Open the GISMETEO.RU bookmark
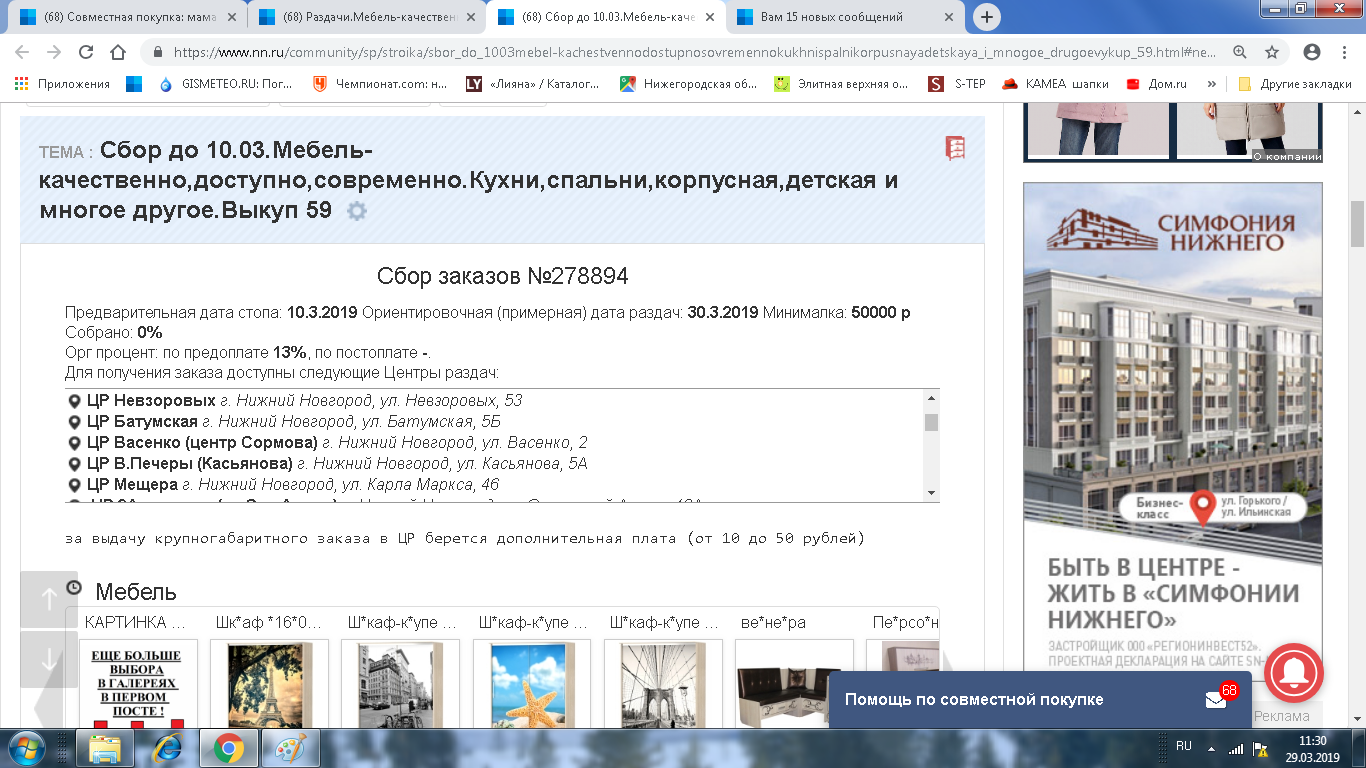The width and height of the screenshot is (1366, 768). (x=227, y=84)
